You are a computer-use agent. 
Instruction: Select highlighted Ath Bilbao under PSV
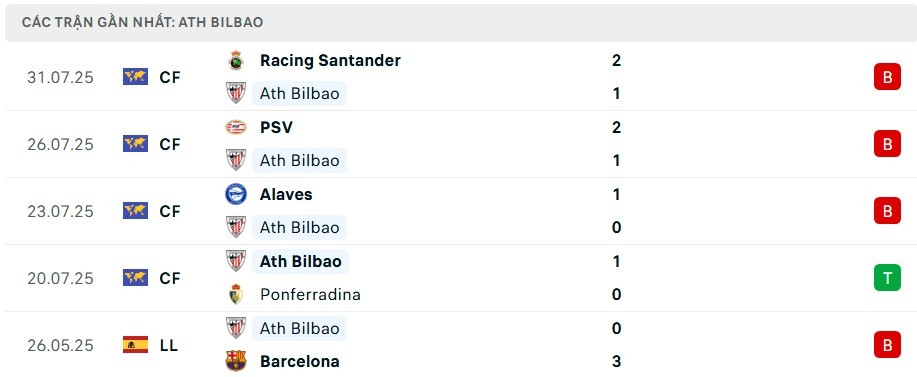[299, 160]
